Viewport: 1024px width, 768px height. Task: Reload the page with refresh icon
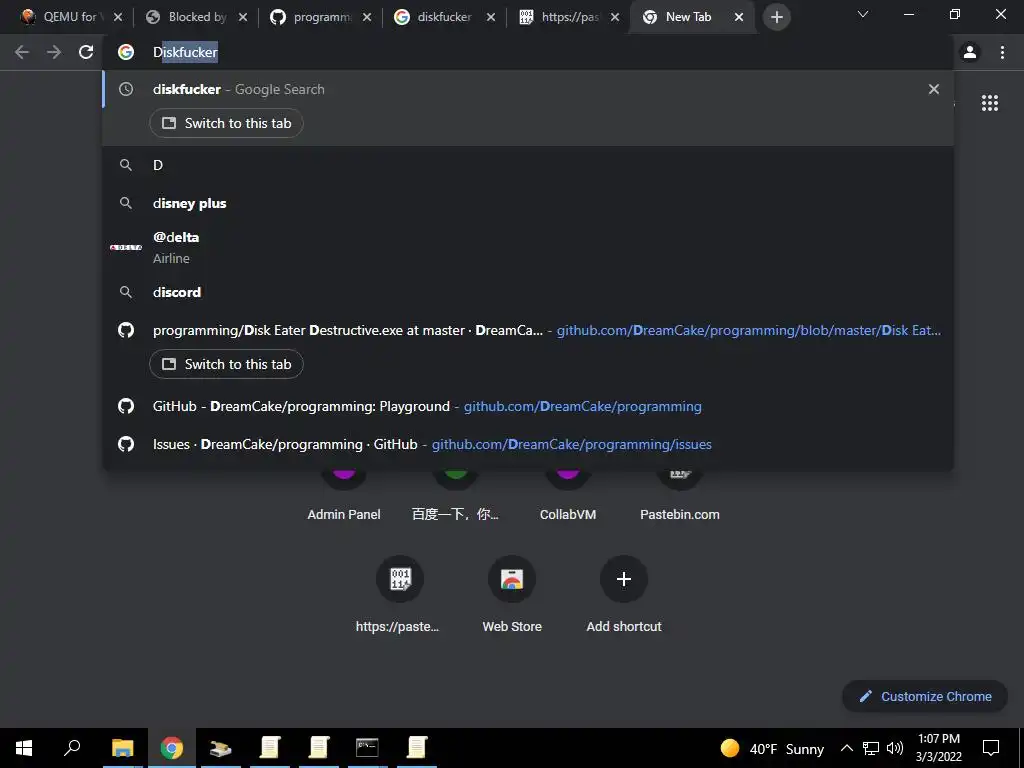click(86, 52)
